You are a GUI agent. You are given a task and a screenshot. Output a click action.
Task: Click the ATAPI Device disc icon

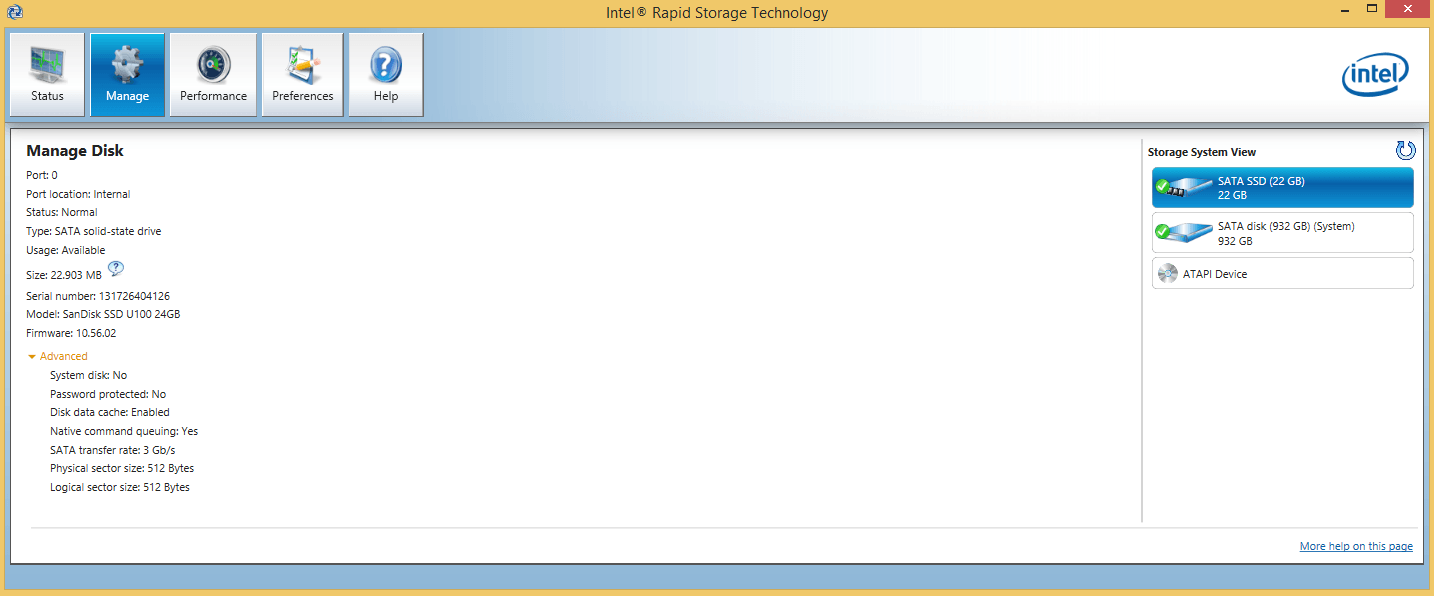pyautogui.click(x=1167, y=273)
